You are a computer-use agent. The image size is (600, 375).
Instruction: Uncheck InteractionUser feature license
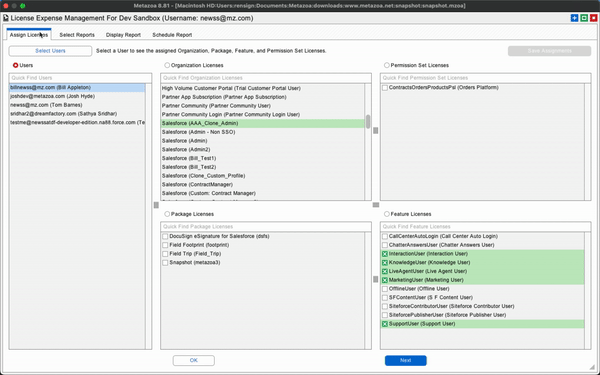[385, 254]
